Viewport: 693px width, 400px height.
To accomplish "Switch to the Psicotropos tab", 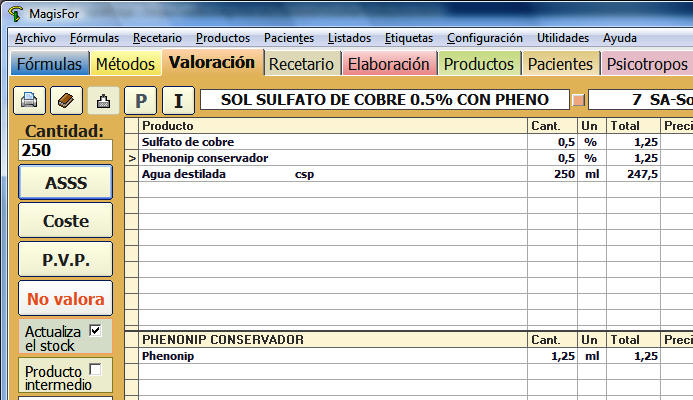I will click(646, 64).
